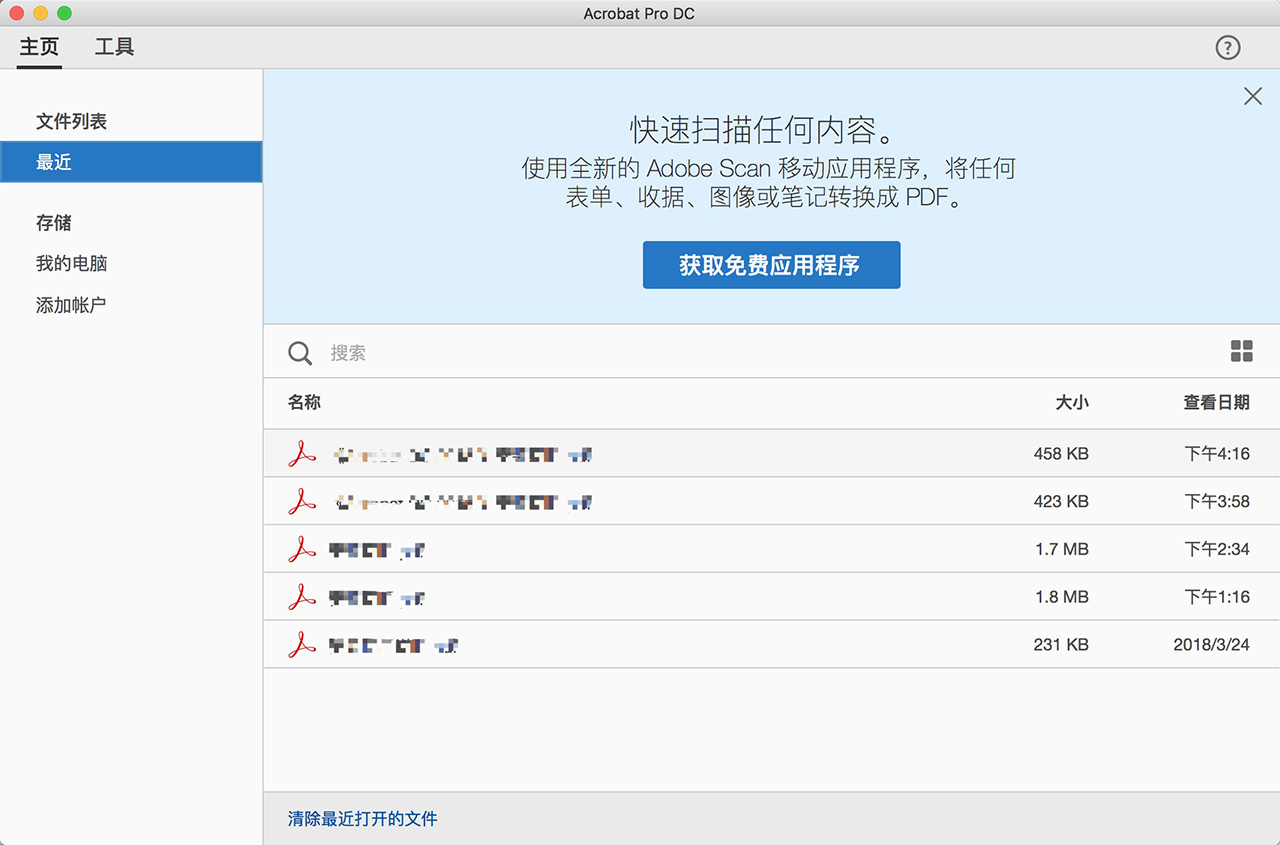Click the 存储 sidebar heading
Viewport: 1280px width, 845px height.
tap(54, 223)
